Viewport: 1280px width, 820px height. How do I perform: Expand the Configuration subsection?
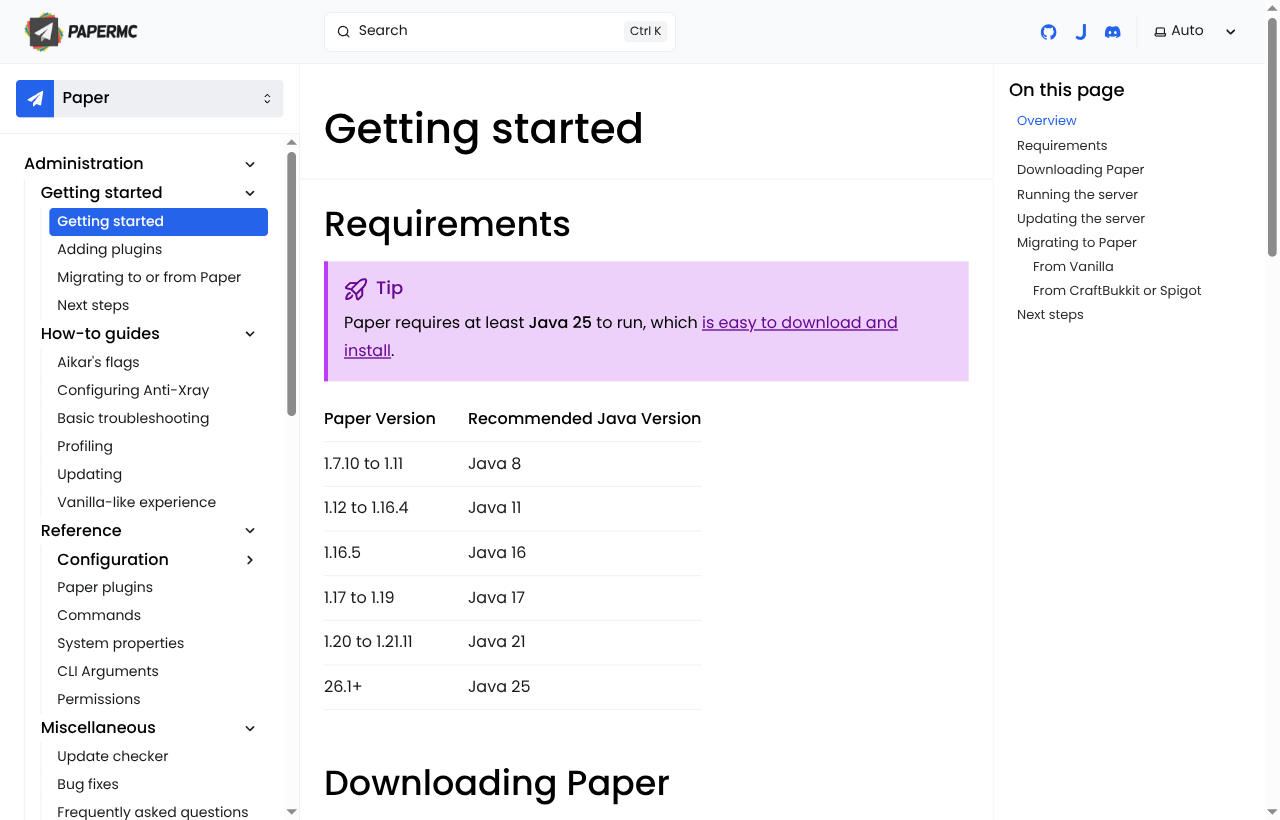coord(250,560)
